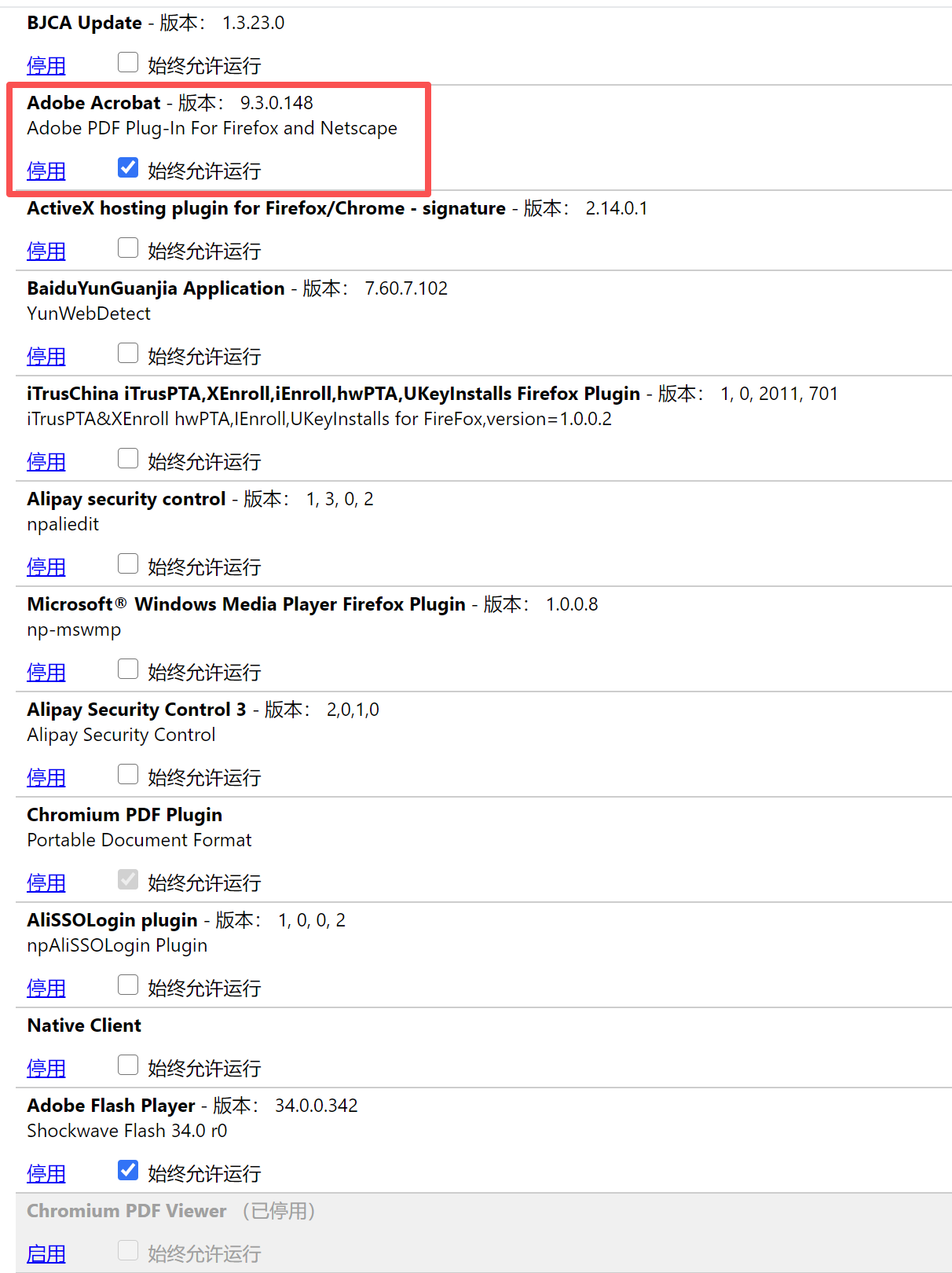
Task: Click ActiveX plugin version 2.14.0.1
Action: [x=617, y=208]
